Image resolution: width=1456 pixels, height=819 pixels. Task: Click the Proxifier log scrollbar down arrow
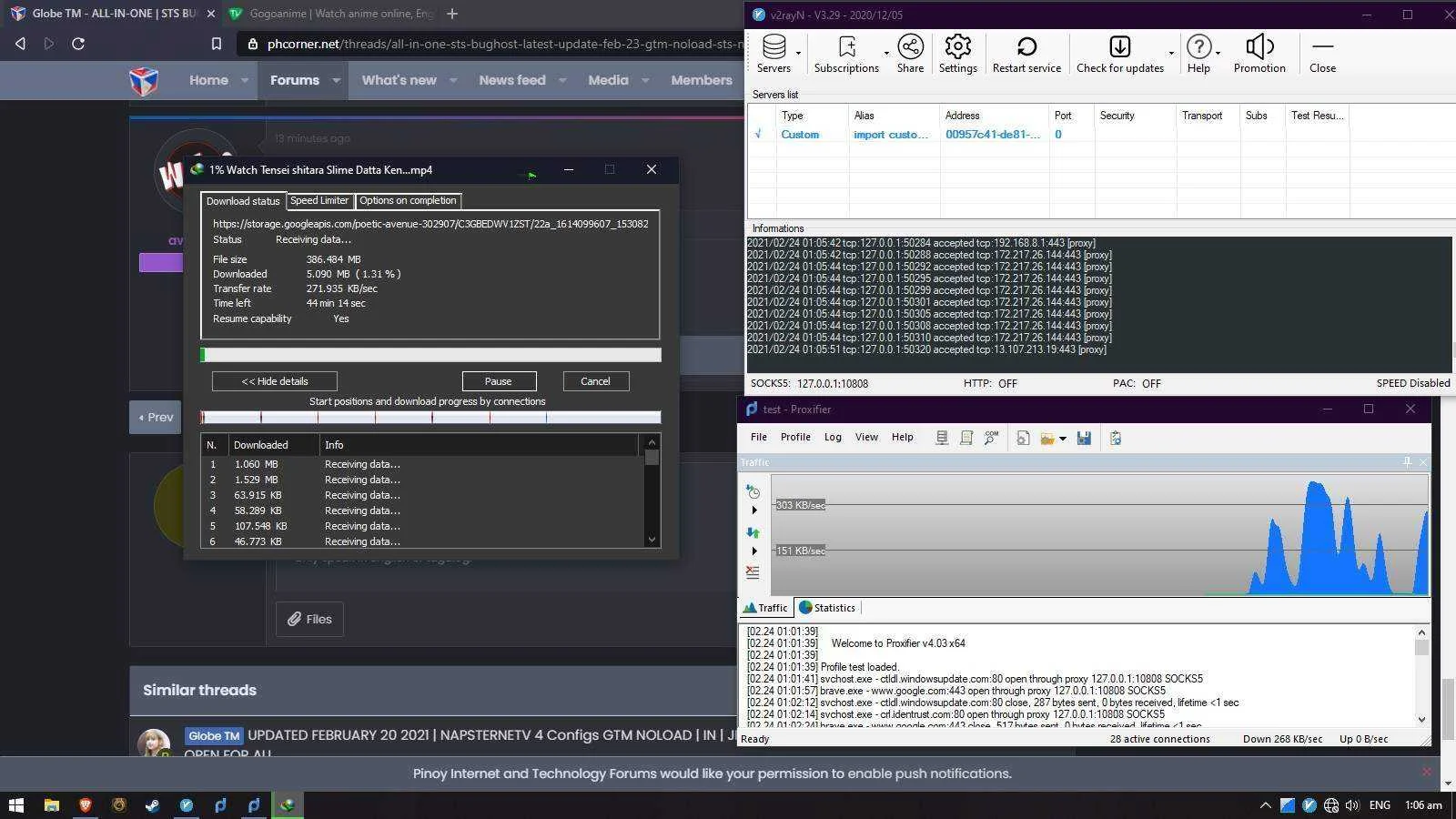(x=1421, y=719)
